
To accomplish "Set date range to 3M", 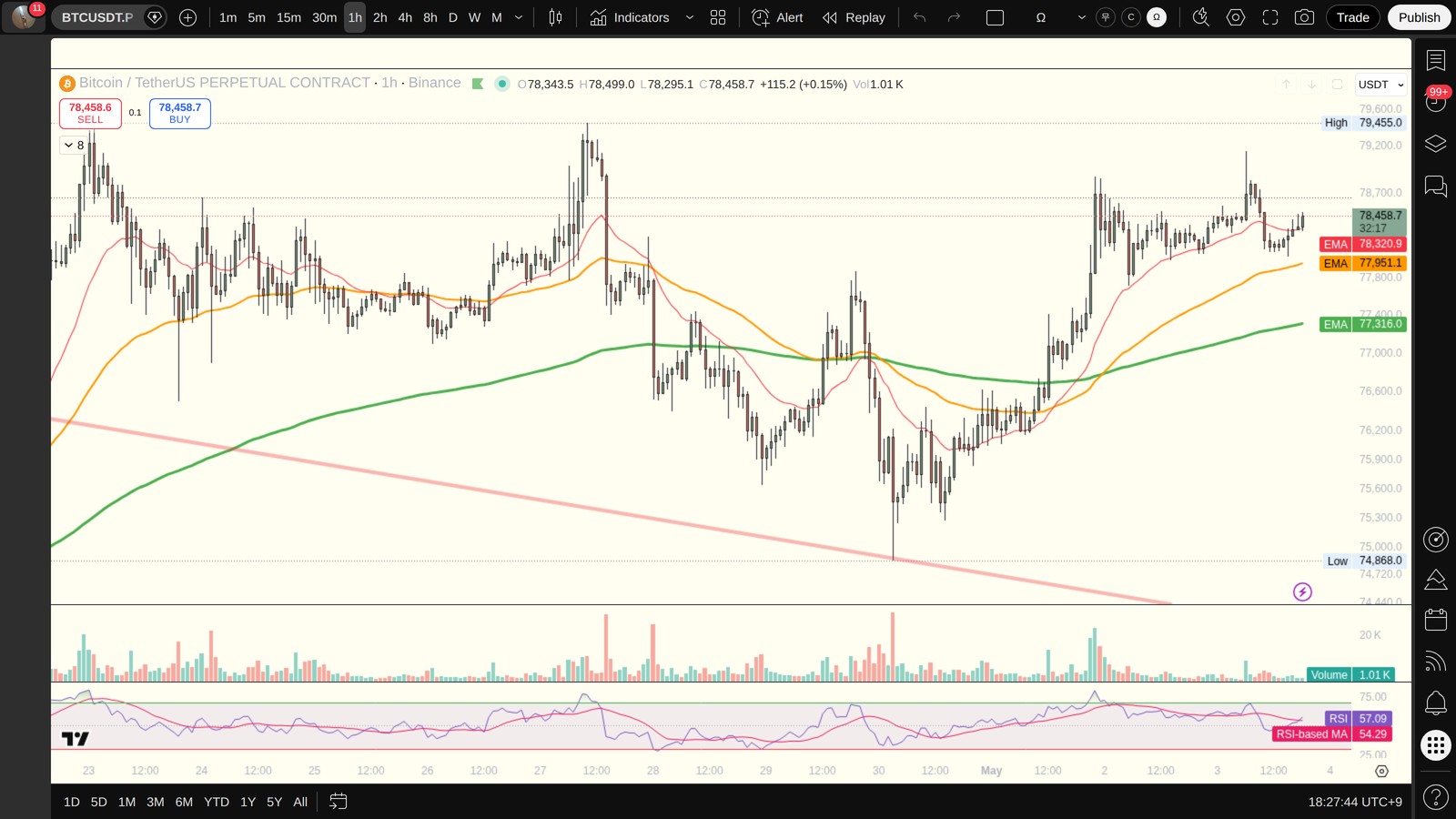I will 156,802.
